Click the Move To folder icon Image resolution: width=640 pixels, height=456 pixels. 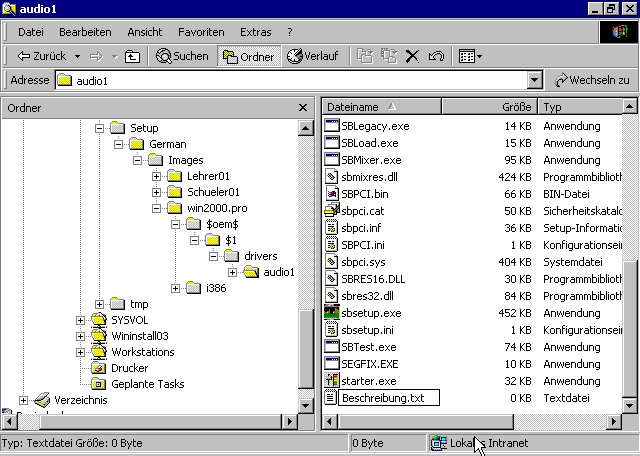pyautogui.click(x=365, y=56)
